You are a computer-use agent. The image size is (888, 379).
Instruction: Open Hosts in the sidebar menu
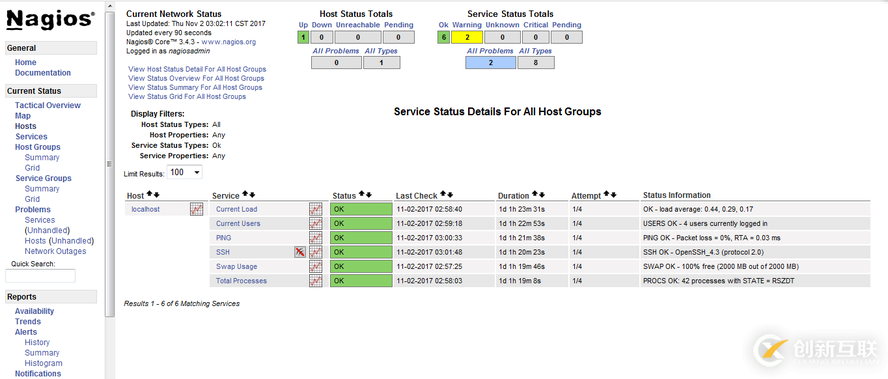click(x=25, y=126)
